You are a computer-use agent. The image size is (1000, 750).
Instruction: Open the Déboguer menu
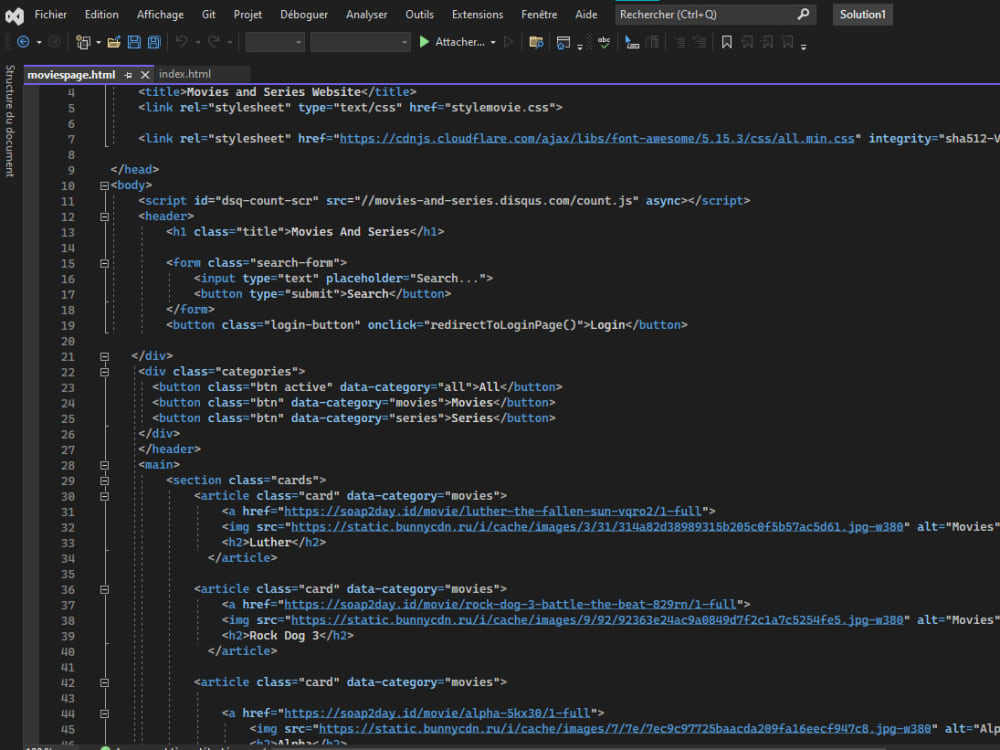click(303, 14)
